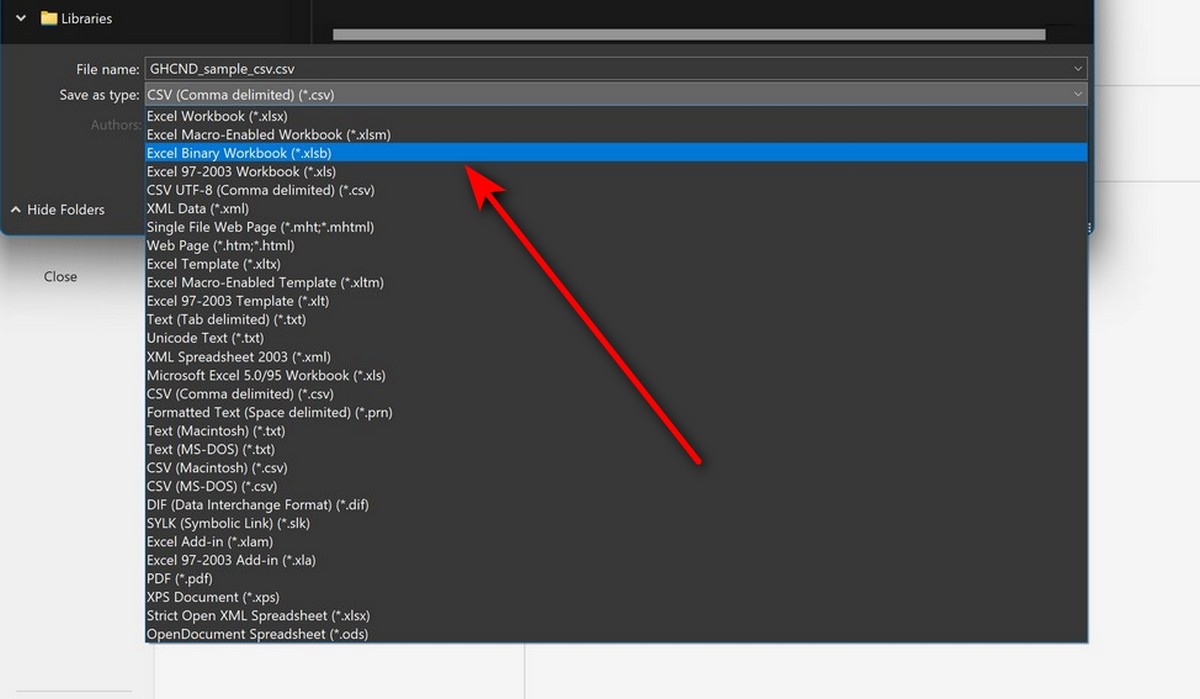Pick CSV (MS-DOS) (*.csv) format
Image resolution: width=1200 pixels, height=699 pixels.
click(616, 486)
